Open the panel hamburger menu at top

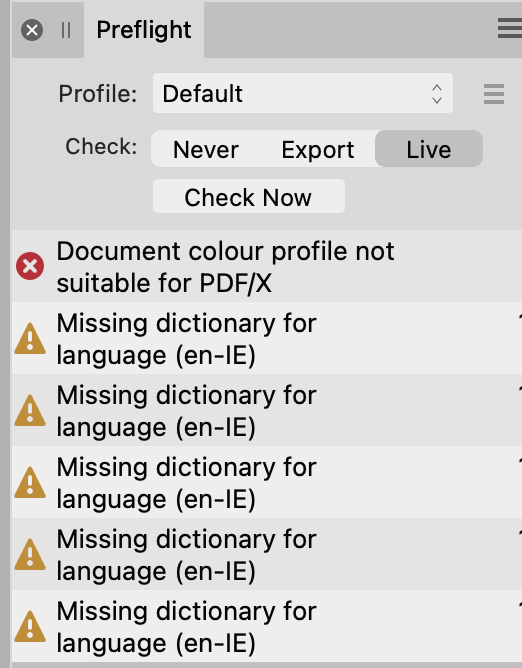click(x=510, y=29)
